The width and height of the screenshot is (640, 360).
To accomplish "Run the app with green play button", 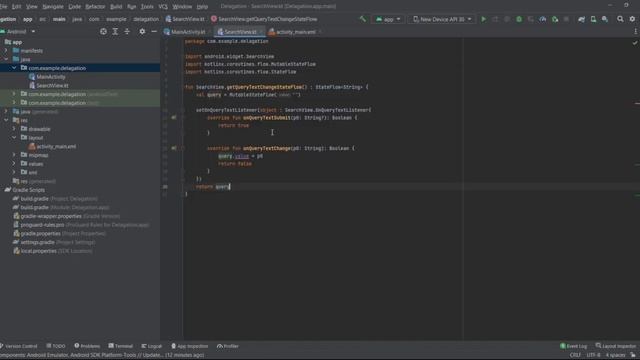I will (x=483, y=19).
